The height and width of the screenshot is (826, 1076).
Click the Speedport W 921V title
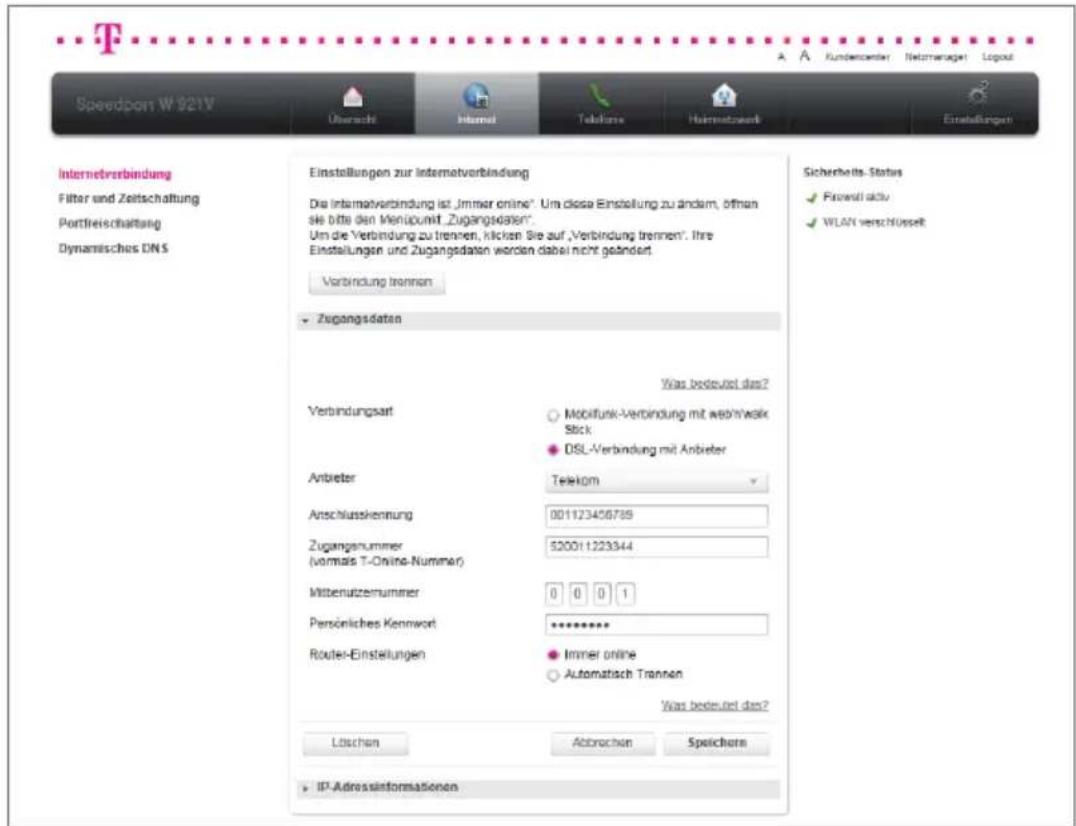pyautogui.click(x=145, y=105)
